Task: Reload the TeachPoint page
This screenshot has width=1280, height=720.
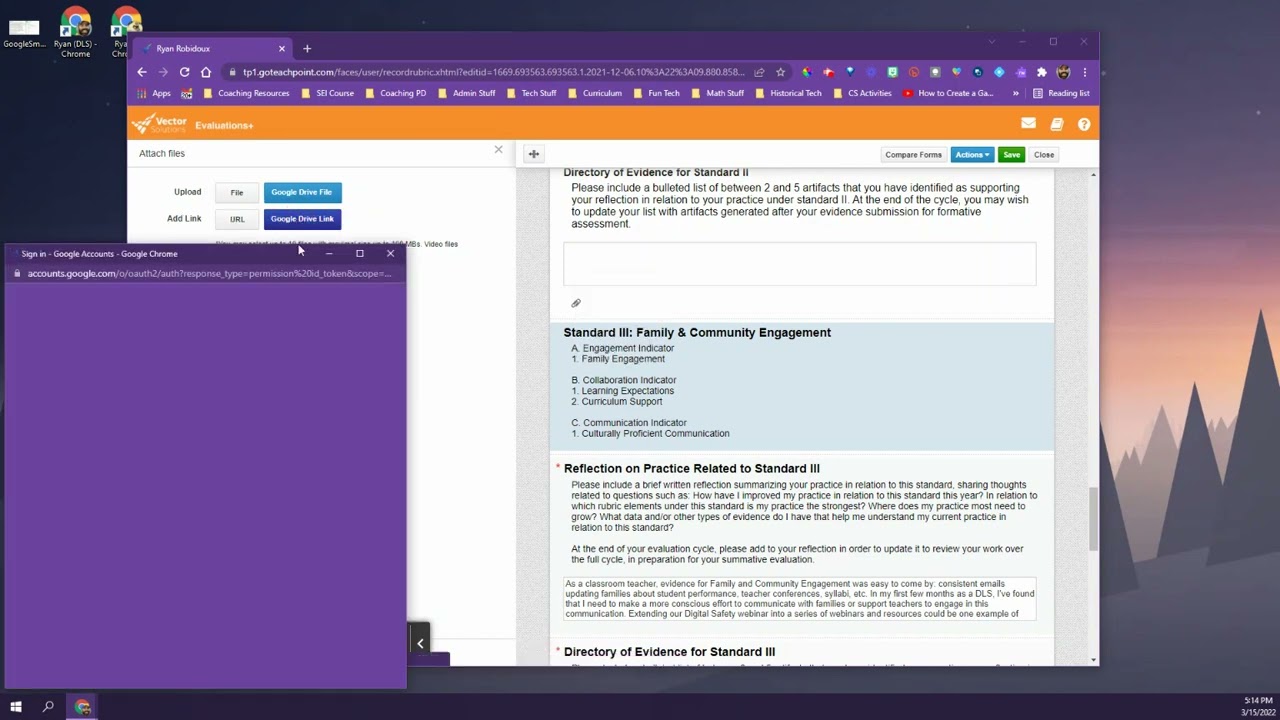Action: tap(184, 72)
